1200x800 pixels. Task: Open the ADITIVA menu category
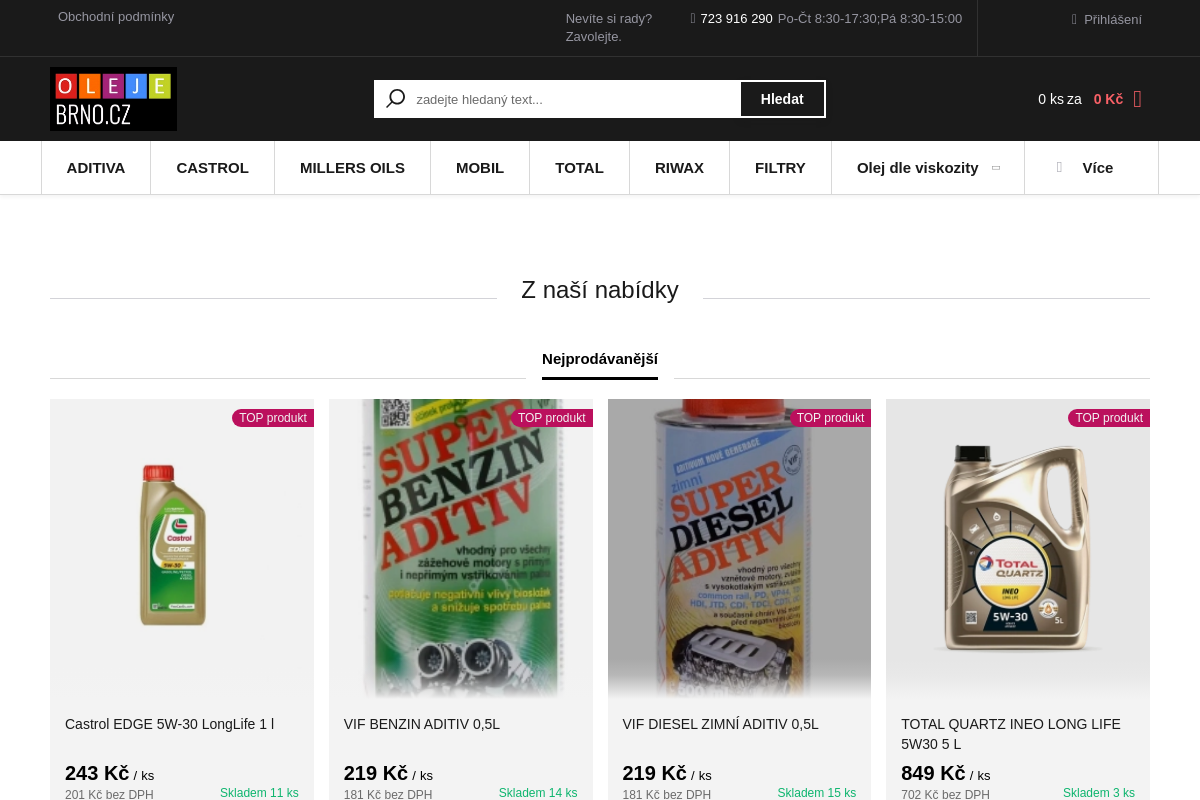pyautogui.click(x=96, y=167)
